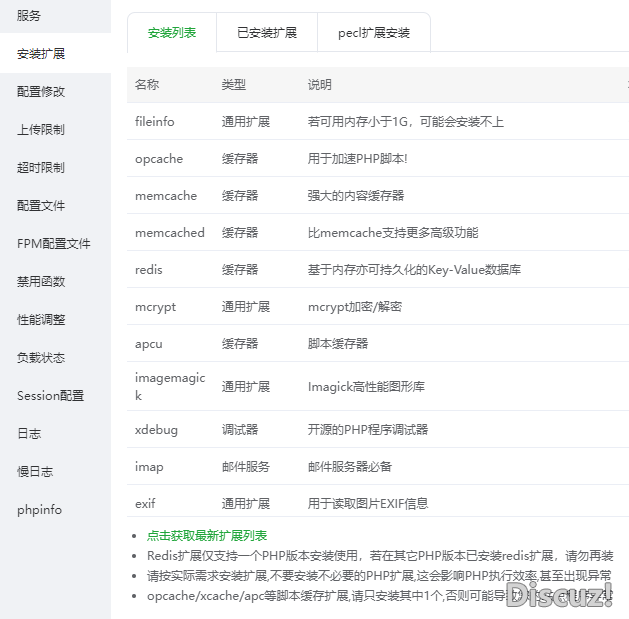Open Session配置 in the left menu
Image resolution: width=629 pixels, height=619 pixels.
coord(51,396)
